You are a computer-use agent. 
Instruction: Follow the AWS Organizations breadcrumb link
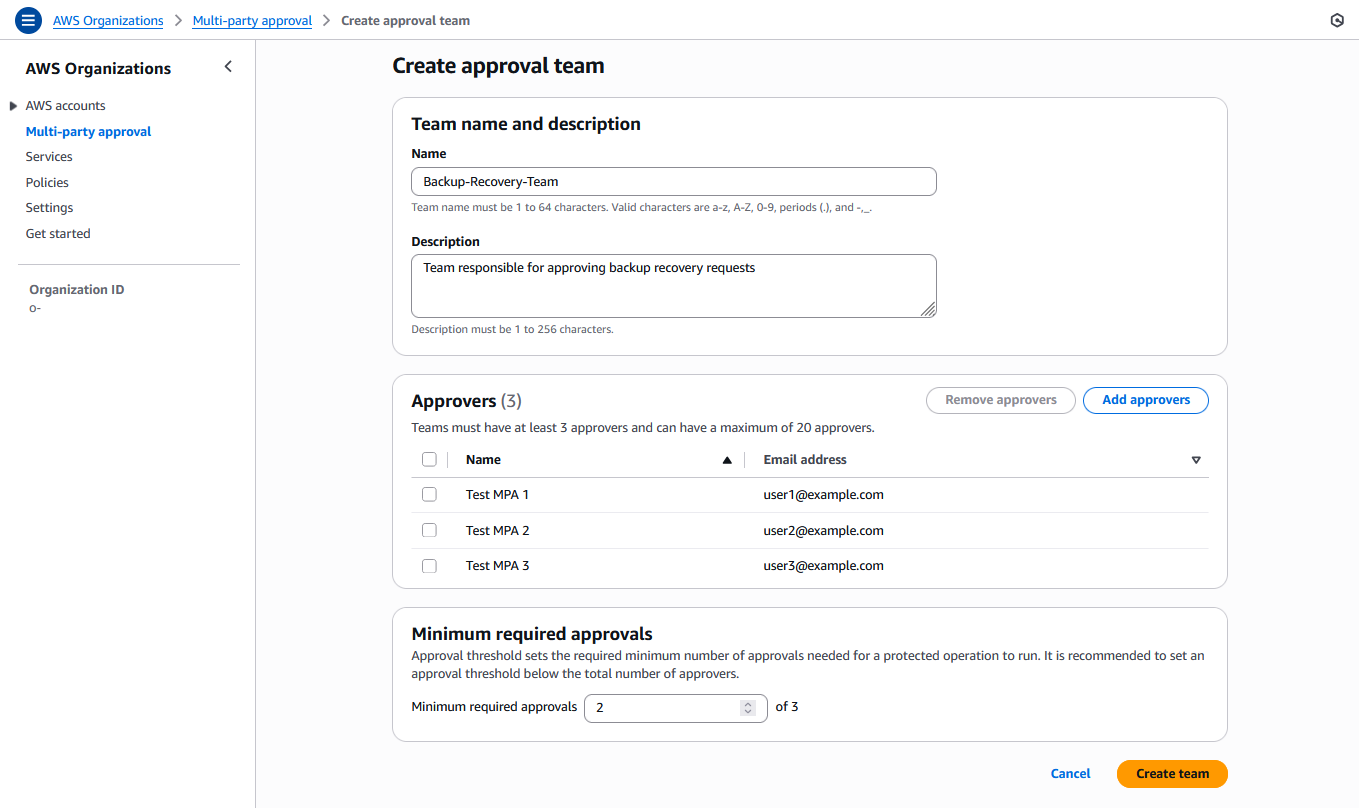(108, 20)
